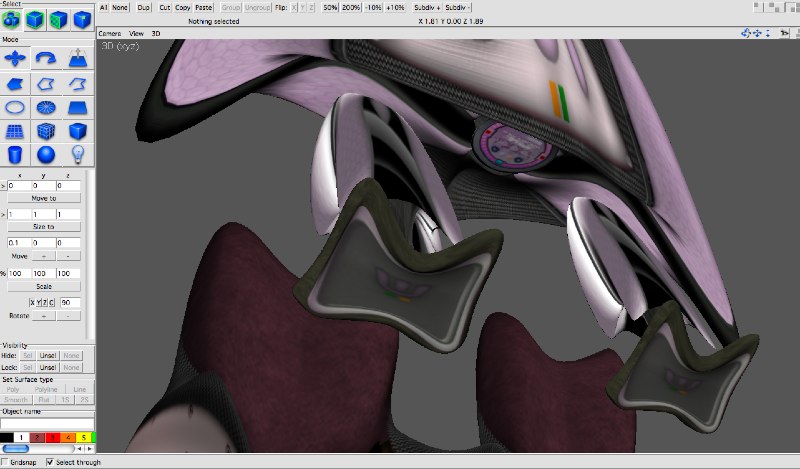Select the open Line tool
Screen dimensions: 800x469
[78, 84]
